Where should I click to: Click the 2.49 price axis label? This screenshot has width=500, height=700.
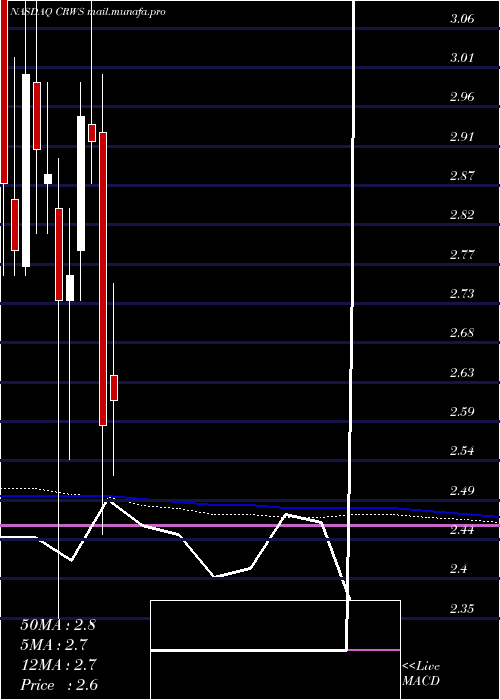[462, 491]
